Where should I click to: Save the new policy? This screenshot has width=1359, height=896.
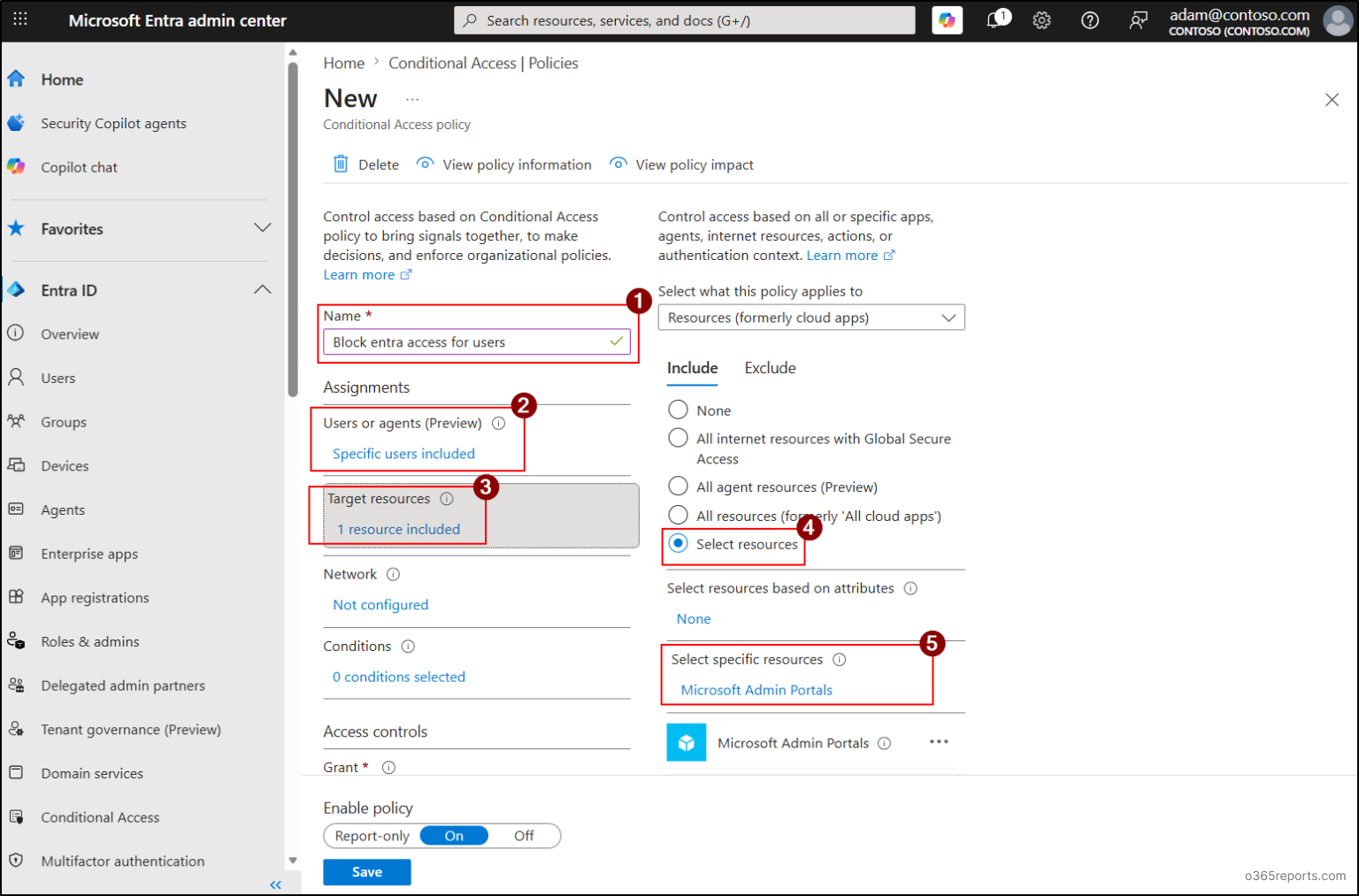coord(367,872)
